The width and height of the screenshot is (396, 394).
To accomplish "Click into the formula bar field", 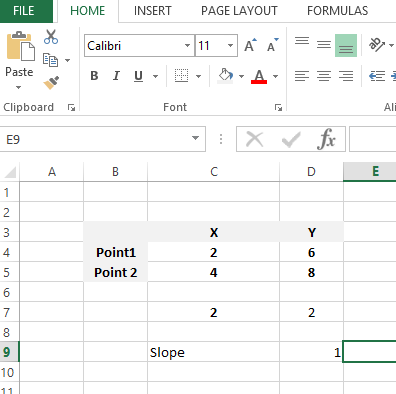I will tap(373, 139).
